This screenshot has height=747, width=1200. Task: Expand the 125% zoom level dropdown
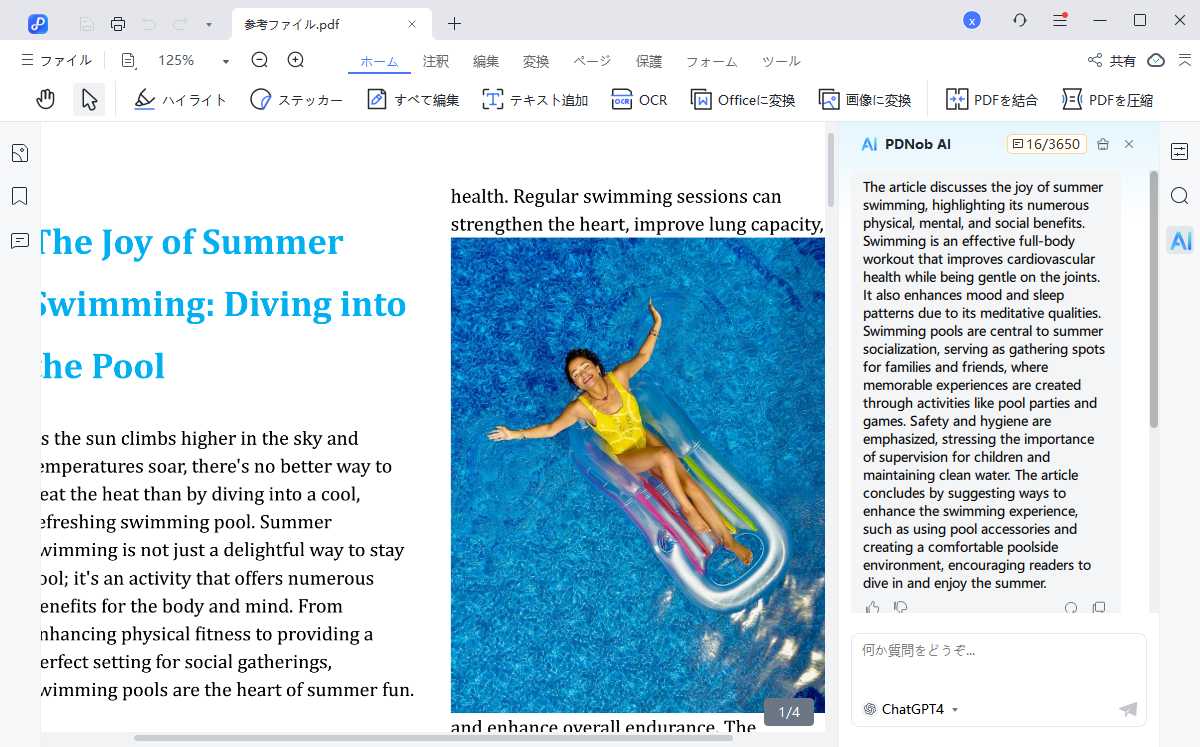pos(225,61)
